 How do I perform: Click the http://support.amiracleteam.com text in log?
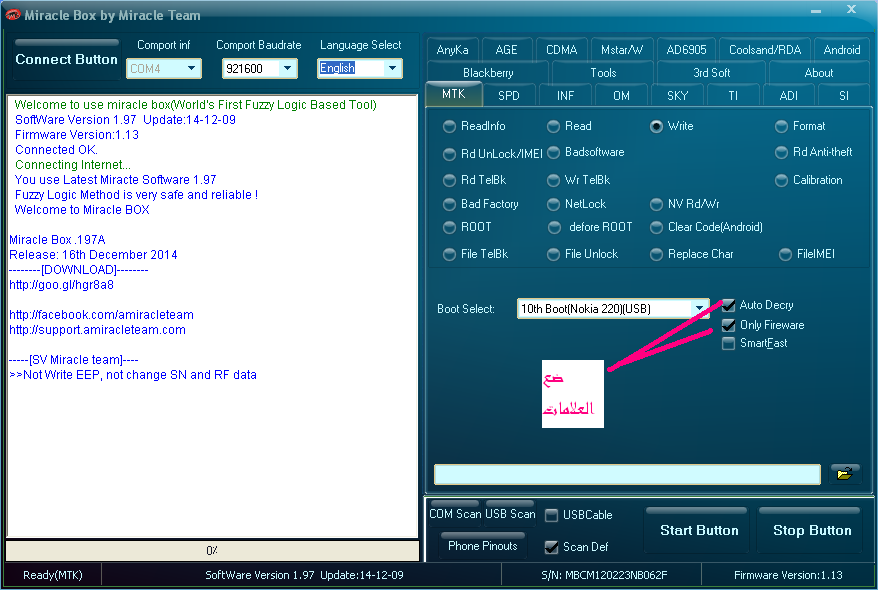coord(97,330)
